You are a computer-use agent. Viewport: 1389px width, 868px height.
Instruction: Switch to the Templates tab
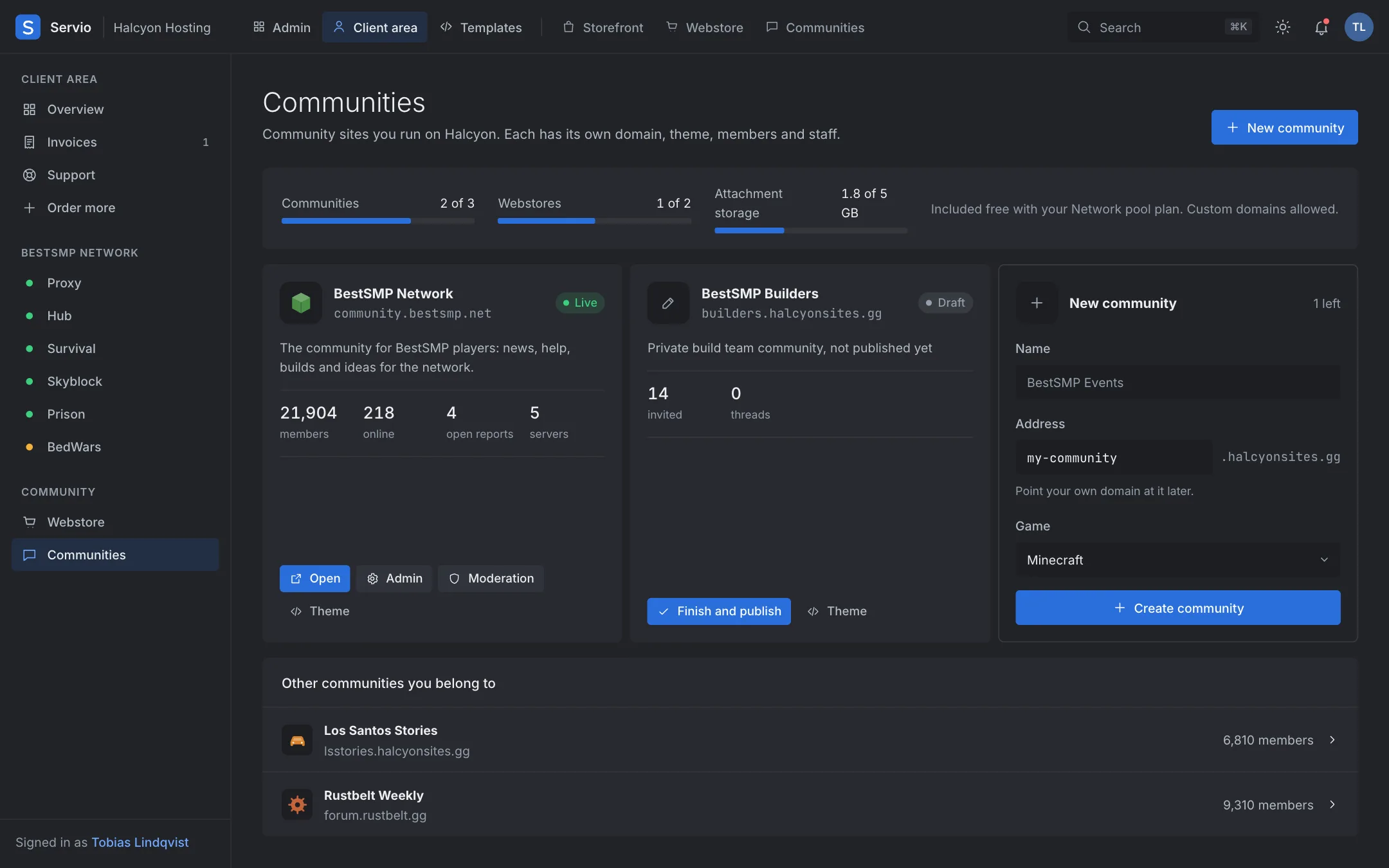481,27
